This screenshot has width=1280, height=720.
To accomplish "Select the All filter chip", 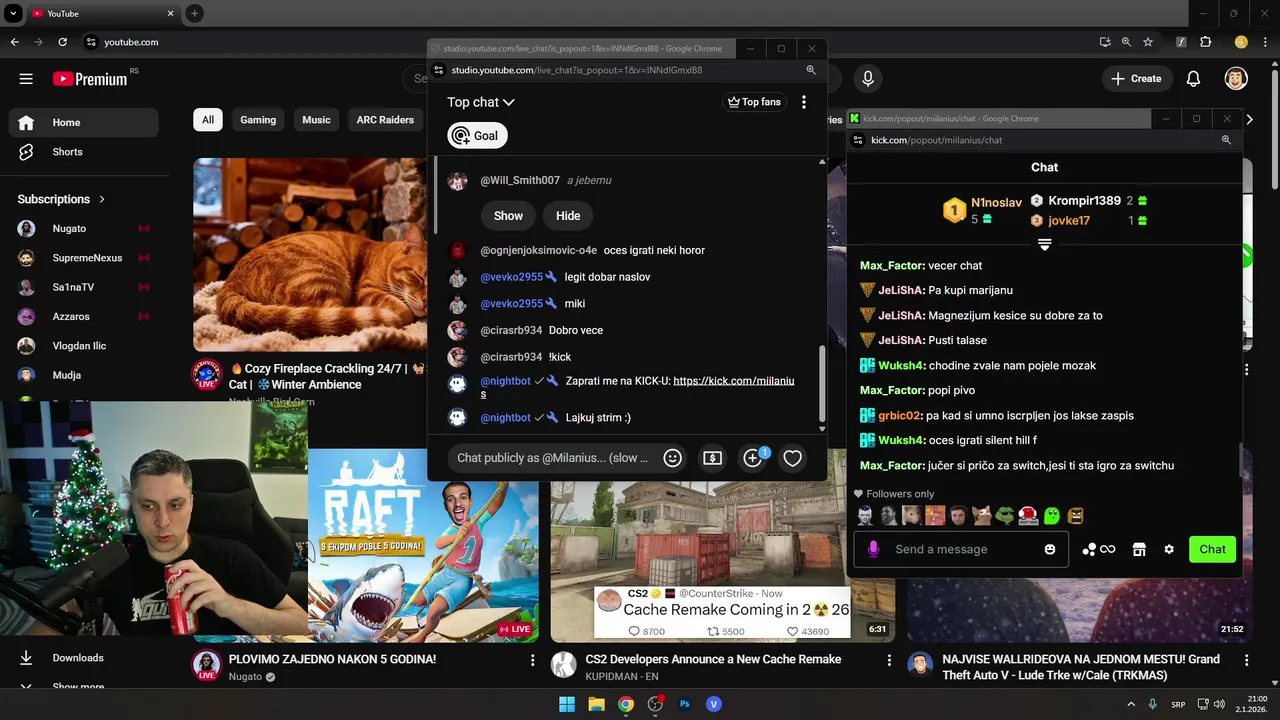I will coord(208,120).
